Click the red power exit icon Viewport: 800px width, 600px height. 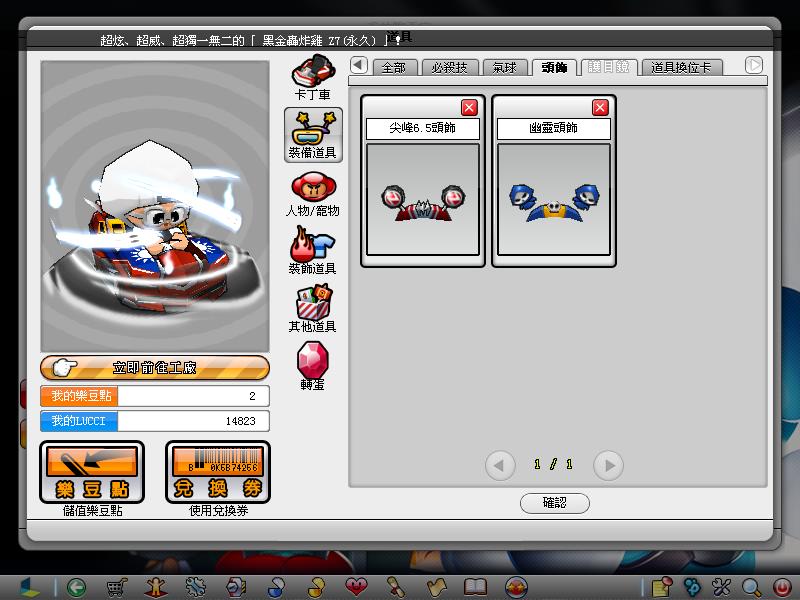click(x=781, y=588)
